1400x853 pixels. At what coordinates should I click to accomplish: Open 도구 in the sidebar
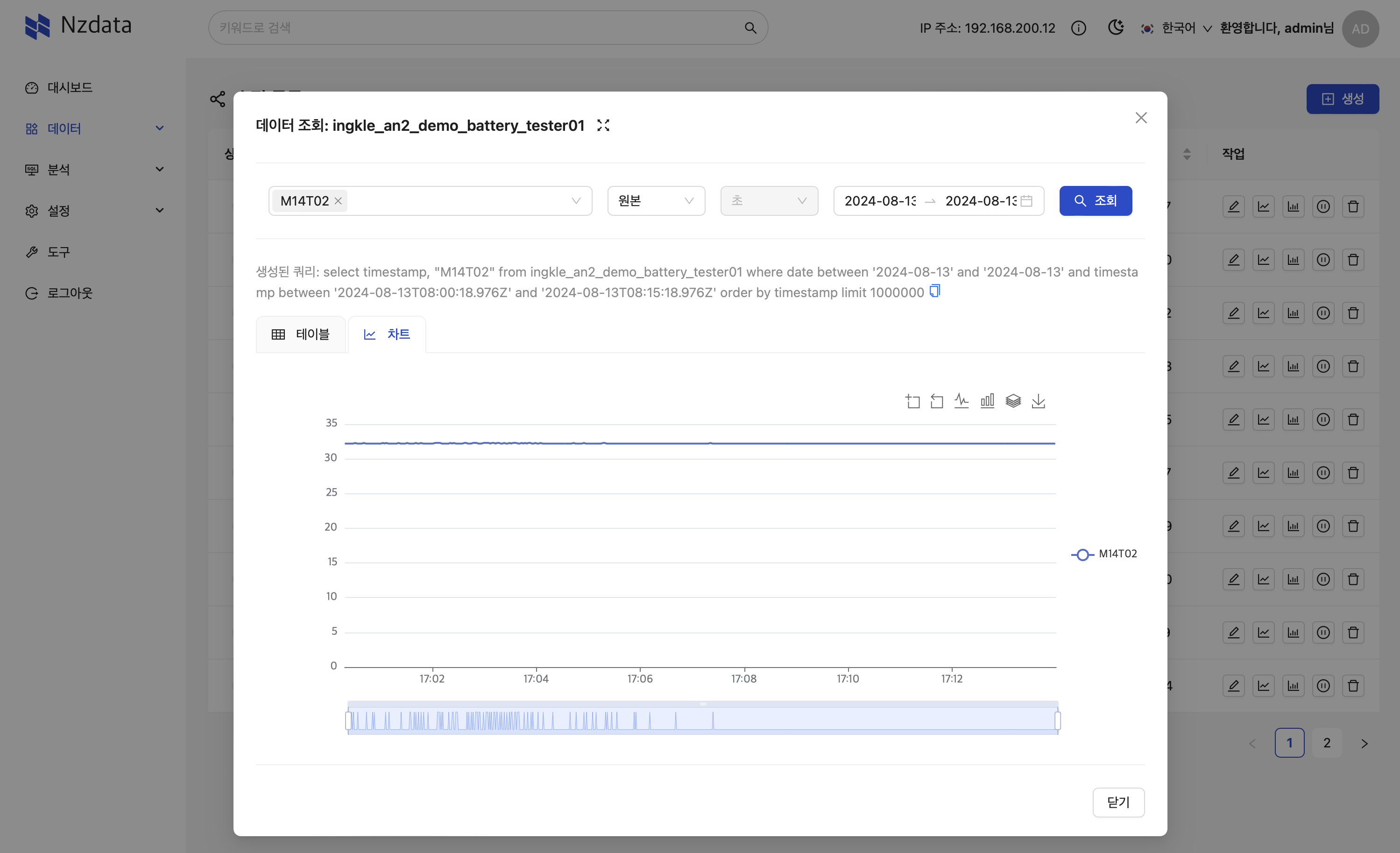click(58, 252)
